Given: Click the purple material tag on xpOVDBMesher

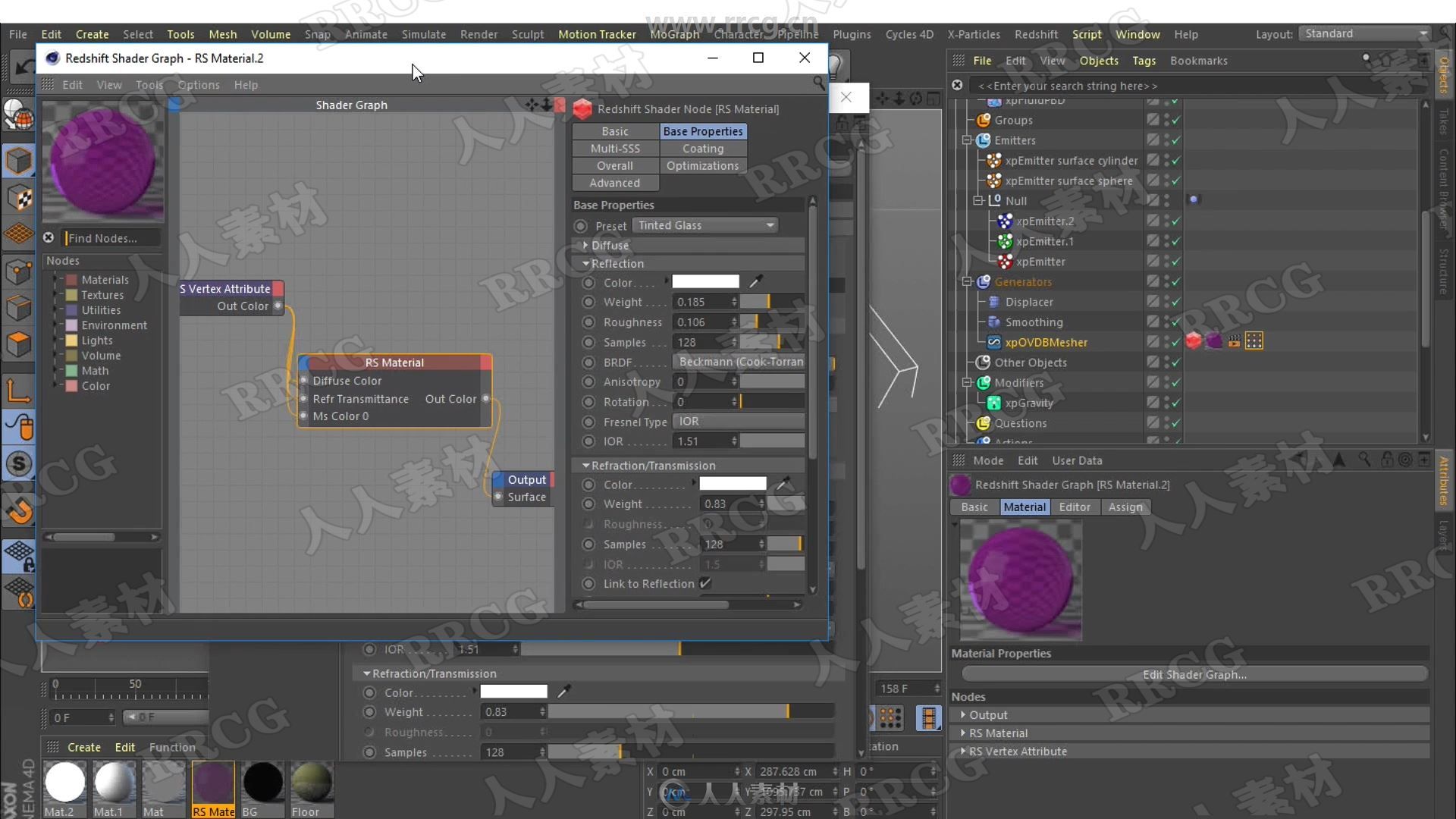Looking at the screenshot, I should [1214, 341].
